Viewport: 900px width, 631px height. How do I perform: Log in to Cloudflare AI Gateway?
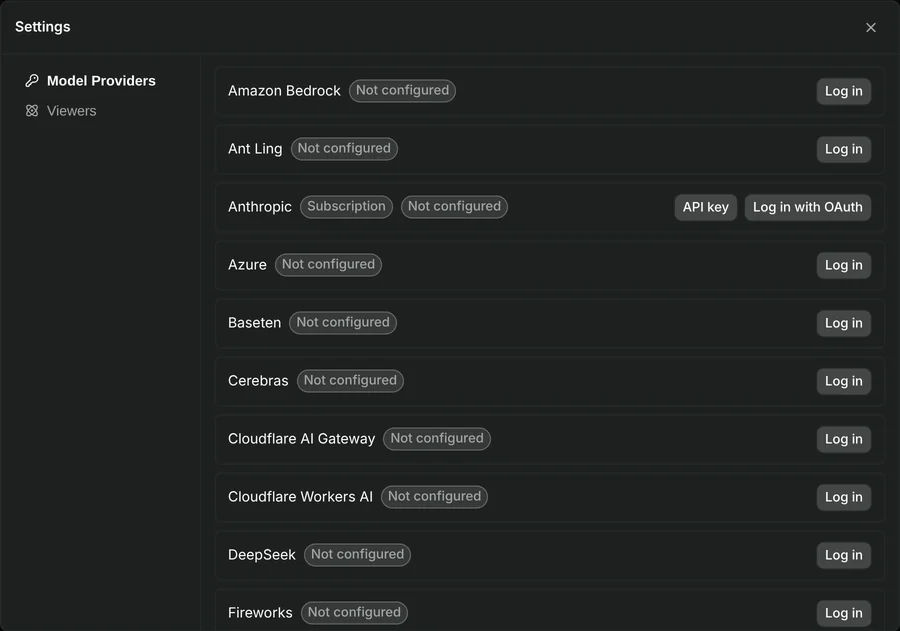click(x=843, y=439)
